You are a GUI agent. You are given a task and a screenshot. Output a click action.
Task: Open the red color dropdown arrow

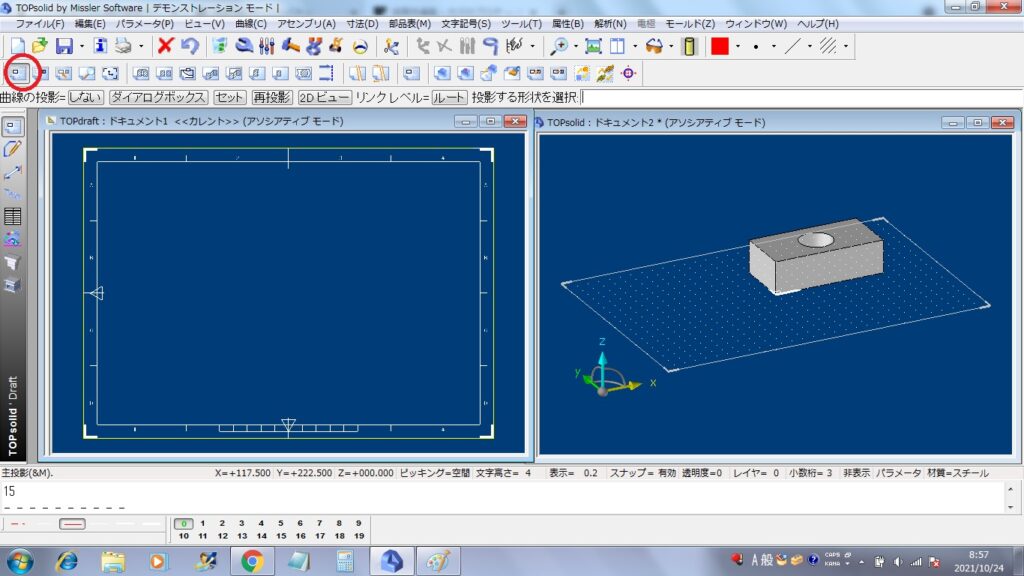point(738,46)
